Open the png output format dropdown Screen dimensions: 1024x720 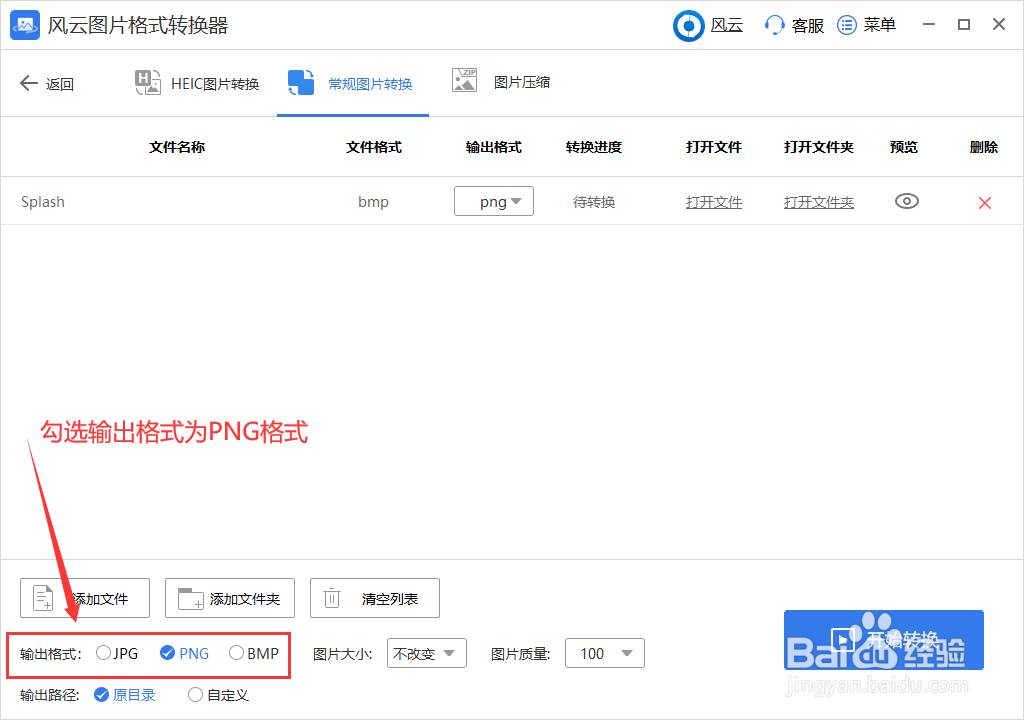pyautogui.click(x=494, y=201)
